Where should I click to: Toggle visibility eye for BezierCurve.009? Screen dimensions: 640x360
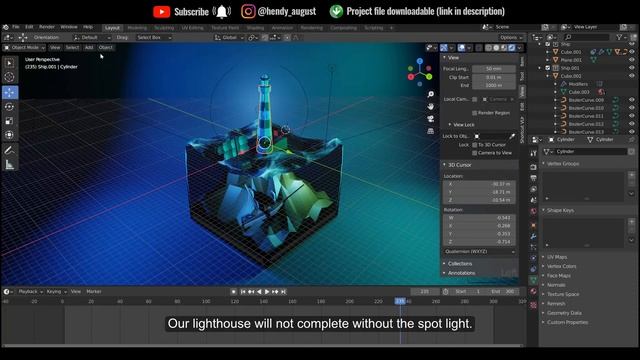632,100
